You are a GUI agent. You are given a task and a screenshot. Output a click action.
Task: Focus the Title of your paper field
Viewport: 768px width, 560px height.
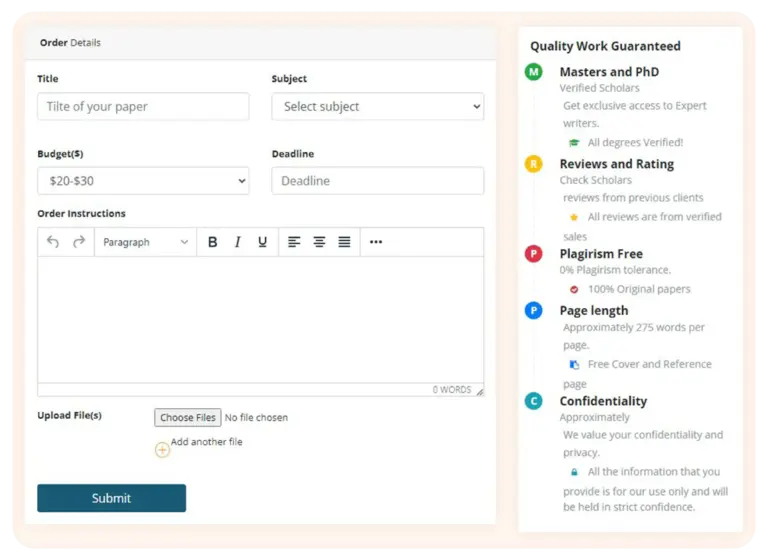tap(143, 106)
